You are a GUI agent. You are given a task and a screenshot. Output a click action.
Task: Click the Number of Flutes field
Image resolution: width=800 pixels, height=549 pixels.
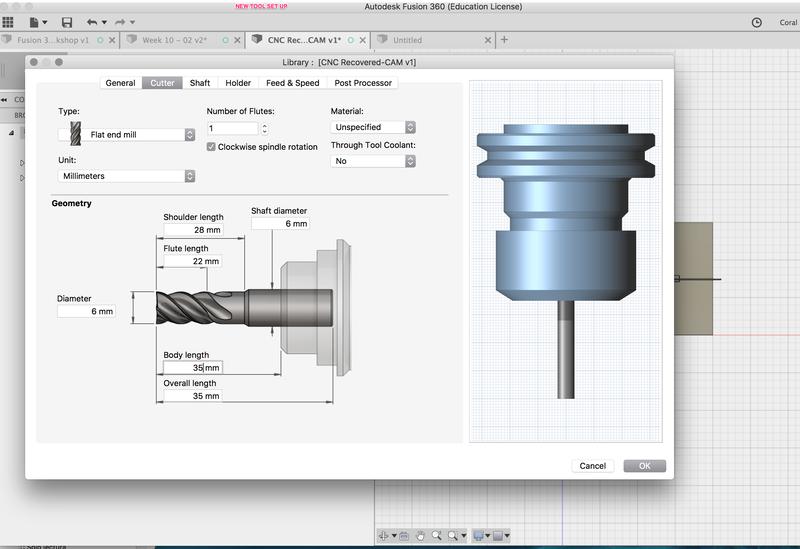coord(233,129)
